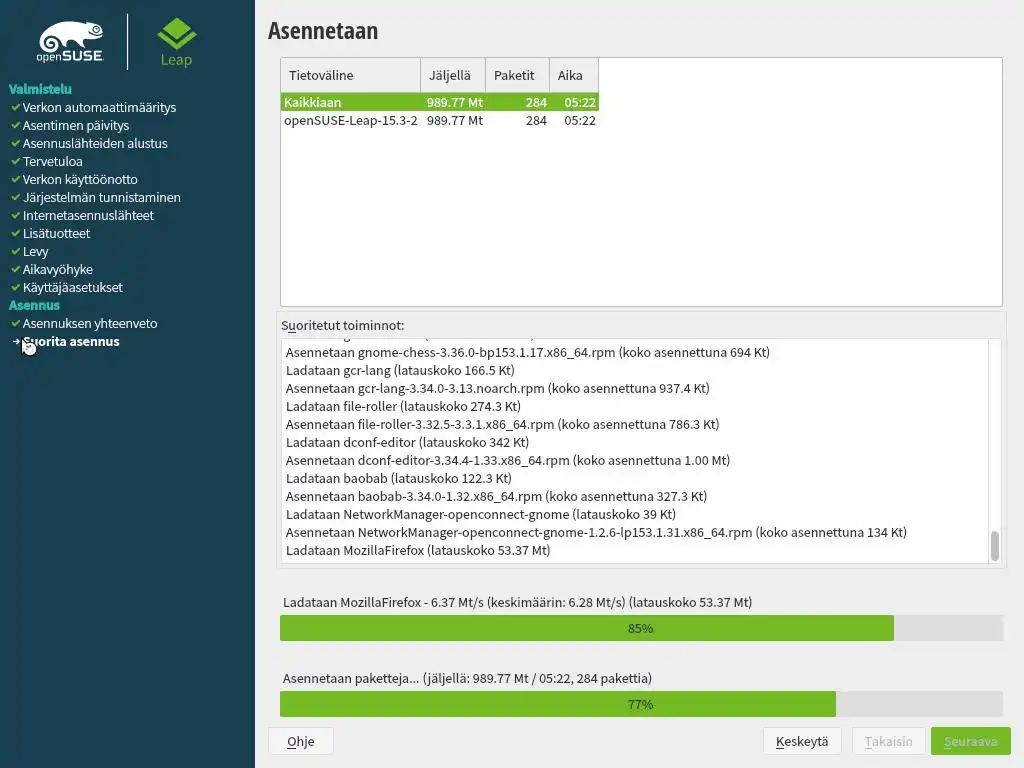
Task: Open the Ohje help button
Action: (300, 741)
